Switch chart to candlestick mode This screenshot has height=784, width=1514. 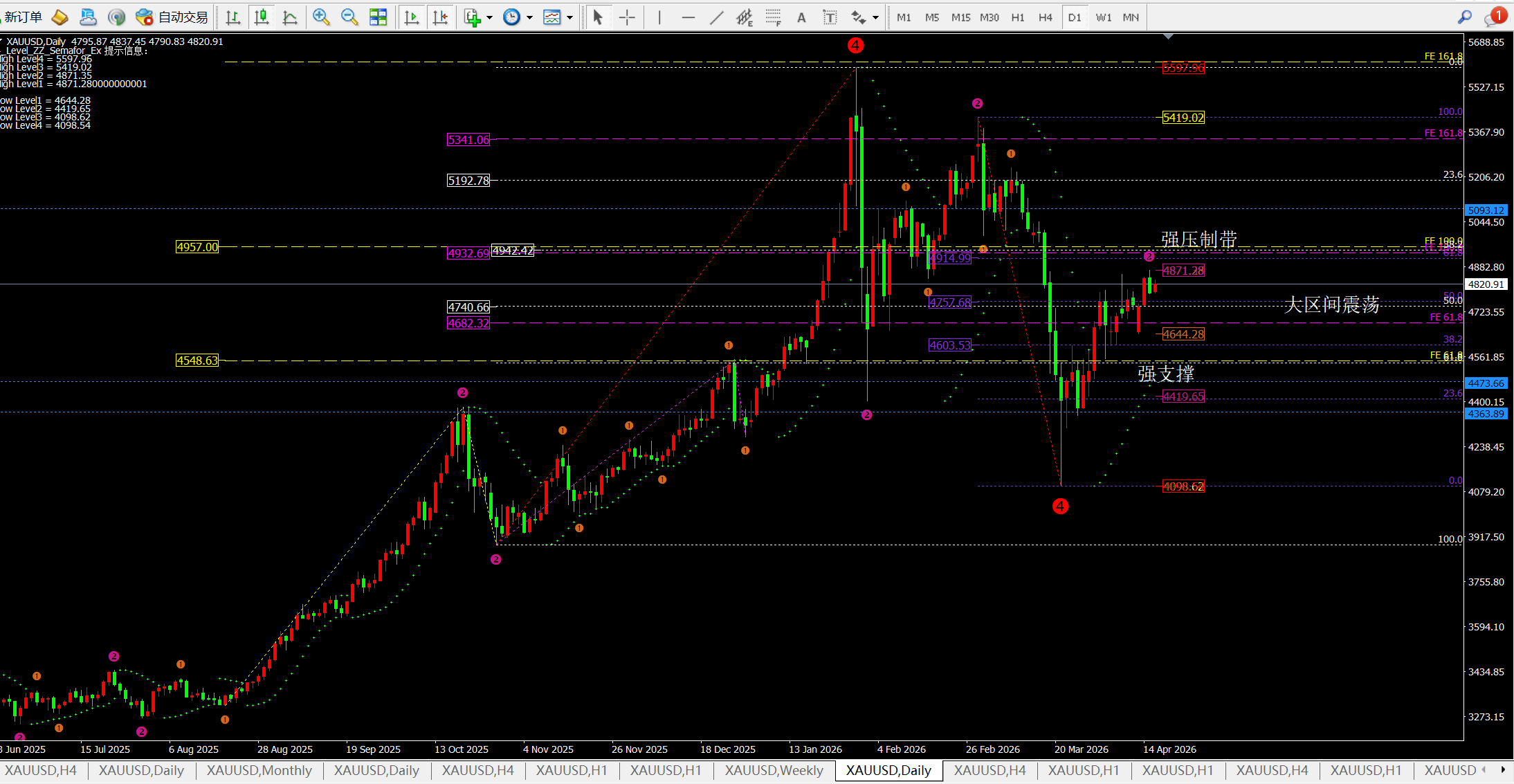tap(262, 17)
